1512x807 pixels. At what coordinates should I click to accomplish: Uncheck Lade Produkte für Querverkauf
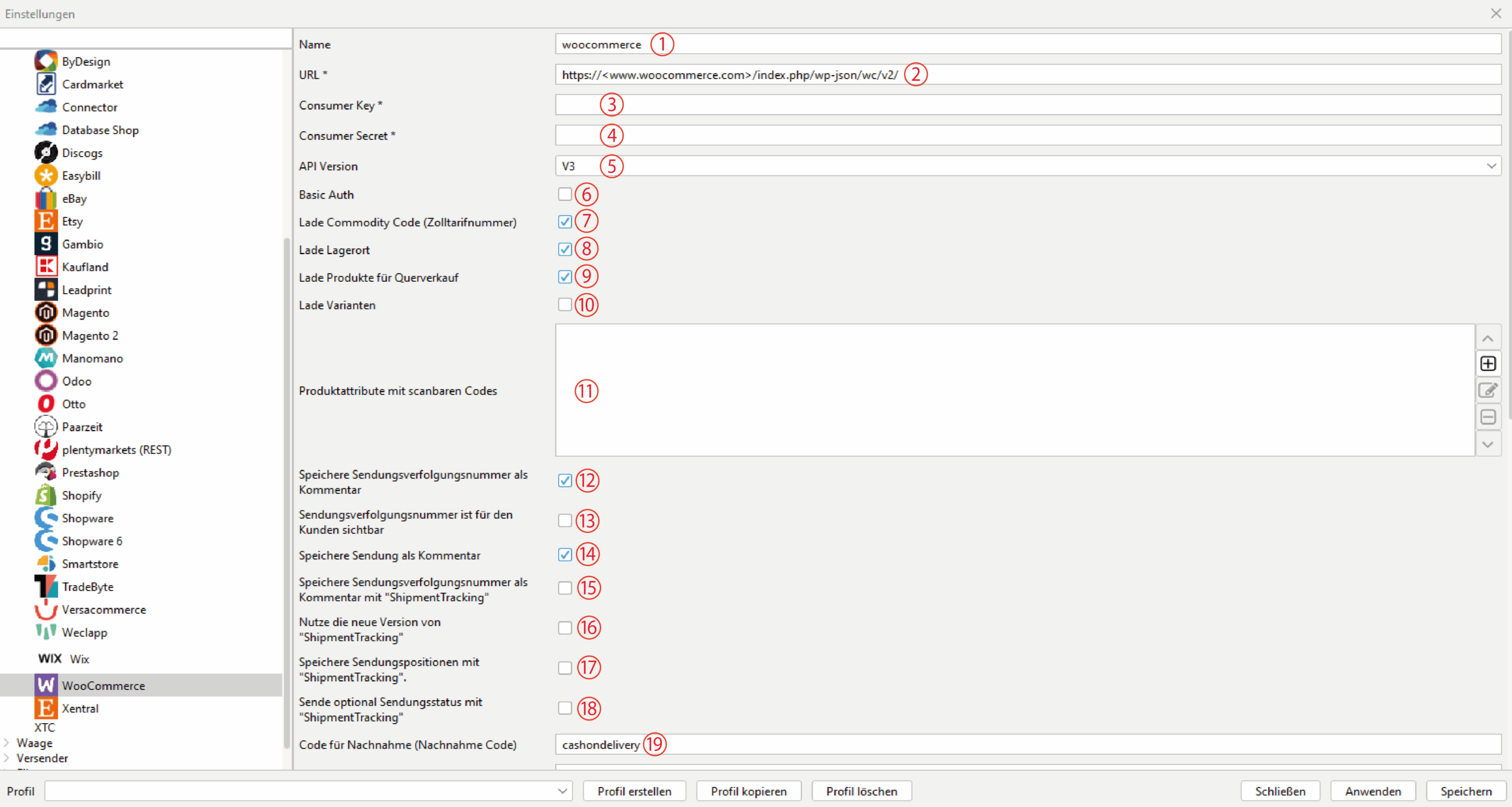pos(565,276)
